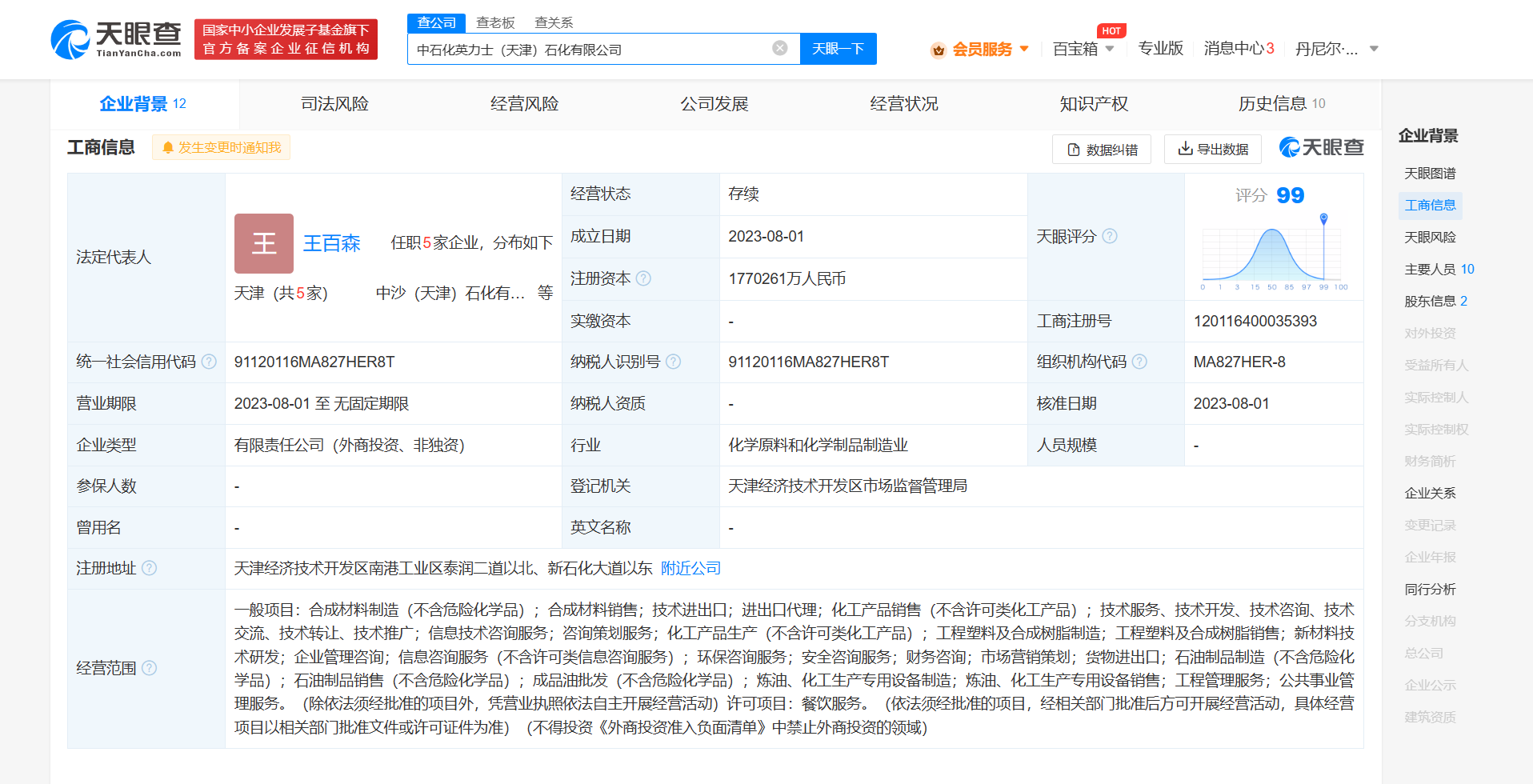The image size is (1533, 784).
Task: Click the 天眼一下 search button
Action: (837, 49)
